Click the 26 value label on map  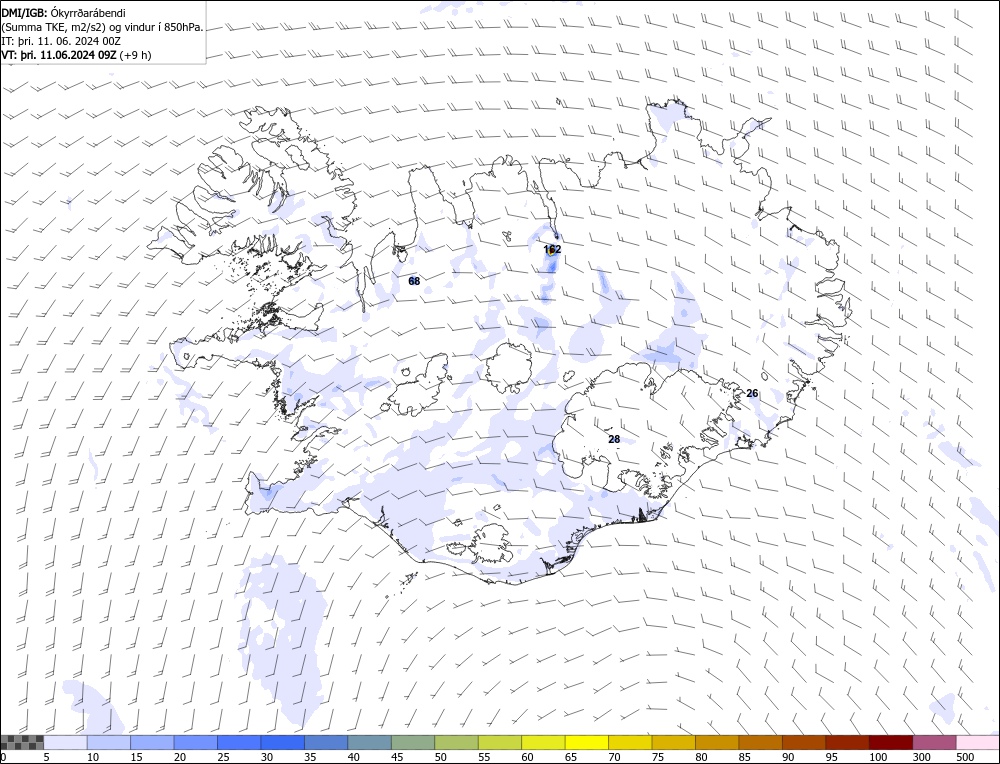point(753,393)
